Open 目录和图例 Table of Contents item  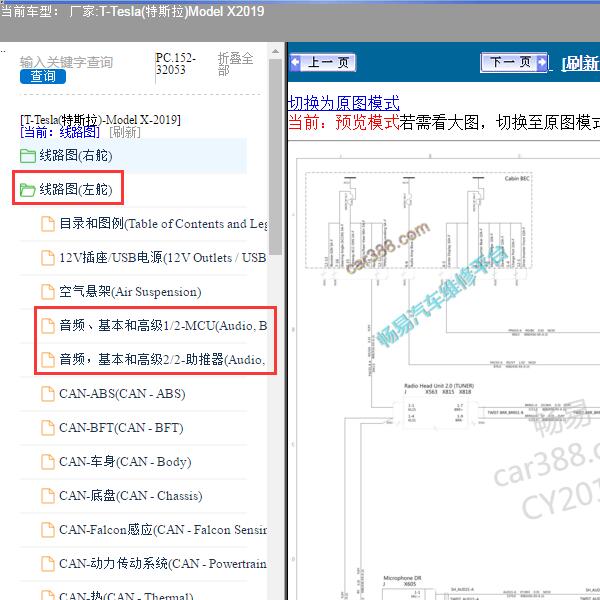coord(163,223)
